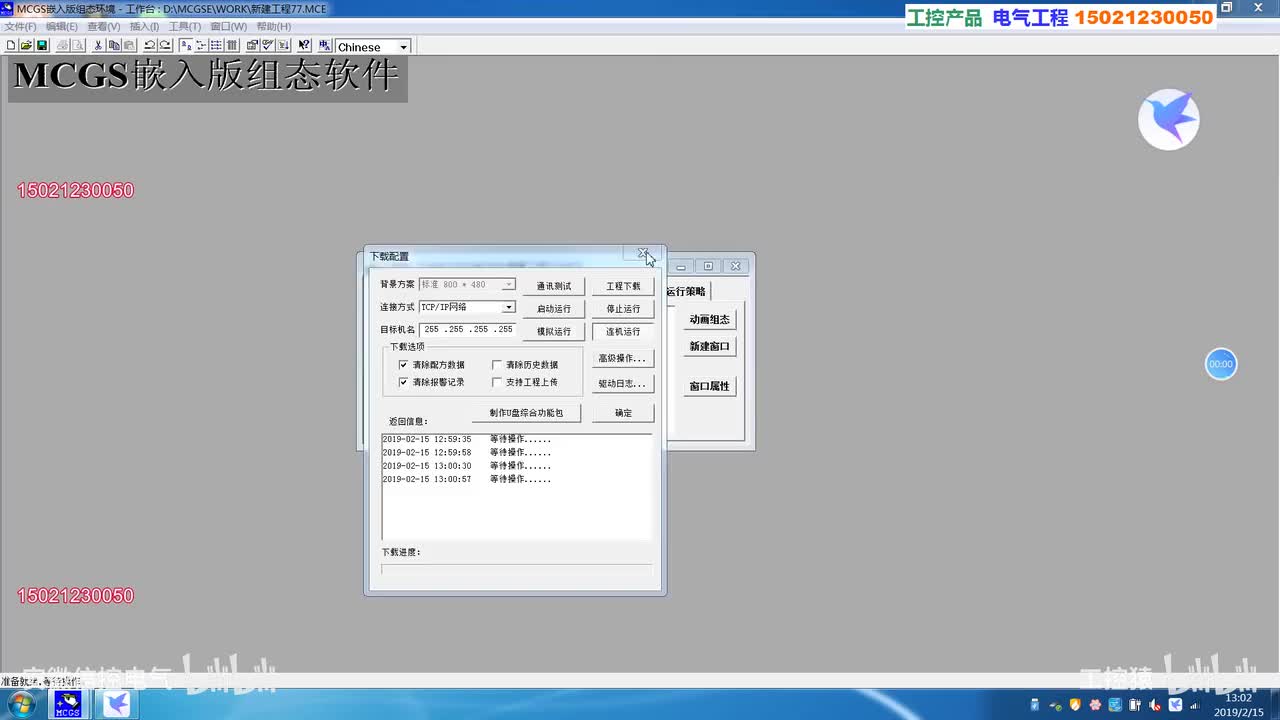Image resolution: width=1280 pixels, height=720 pixels.
Task: Select the large icons view toolbar button
Action: point(186,46)
